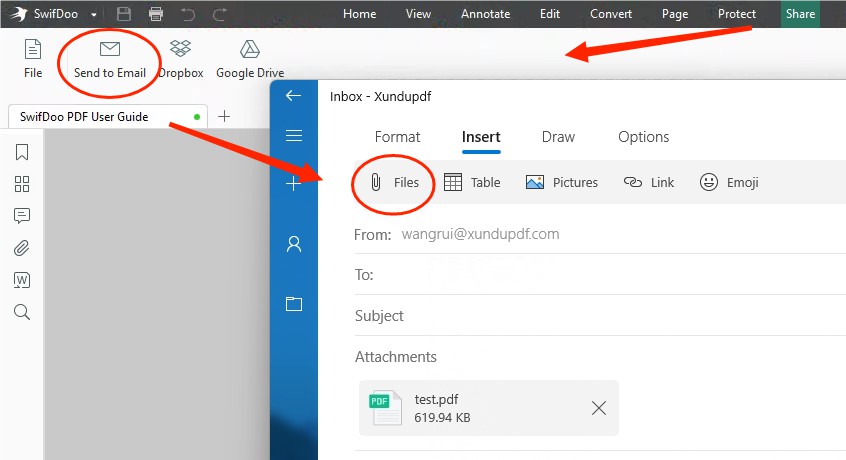
Task: Click the Print icon in title bar
Action: (156, 14)
